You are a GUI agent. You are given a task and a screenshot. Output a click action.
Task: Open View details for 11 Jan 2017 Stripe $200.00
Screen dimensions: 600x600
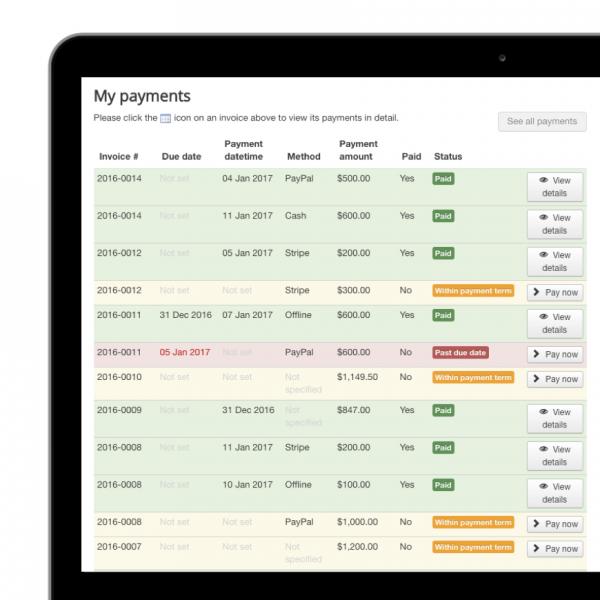point(555,456)
